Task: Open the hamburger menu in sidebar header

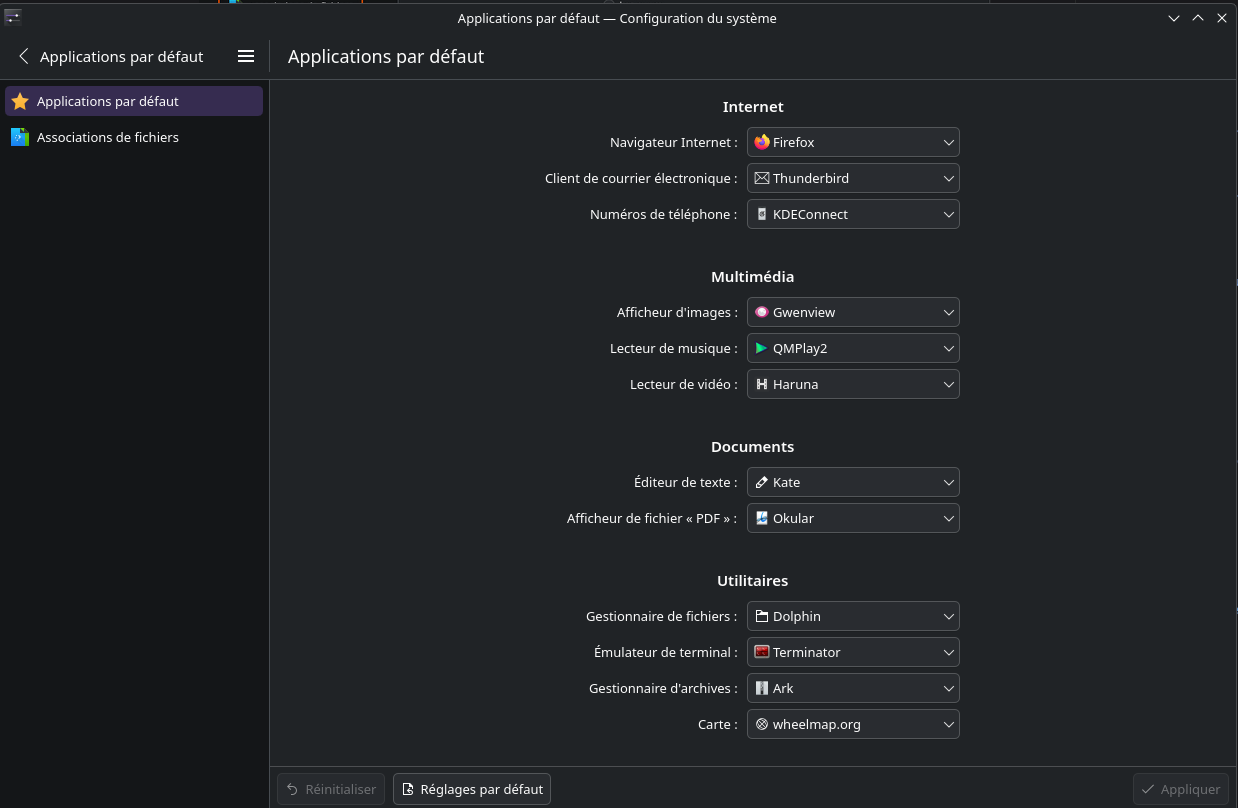Action: (x=246, y=57)
